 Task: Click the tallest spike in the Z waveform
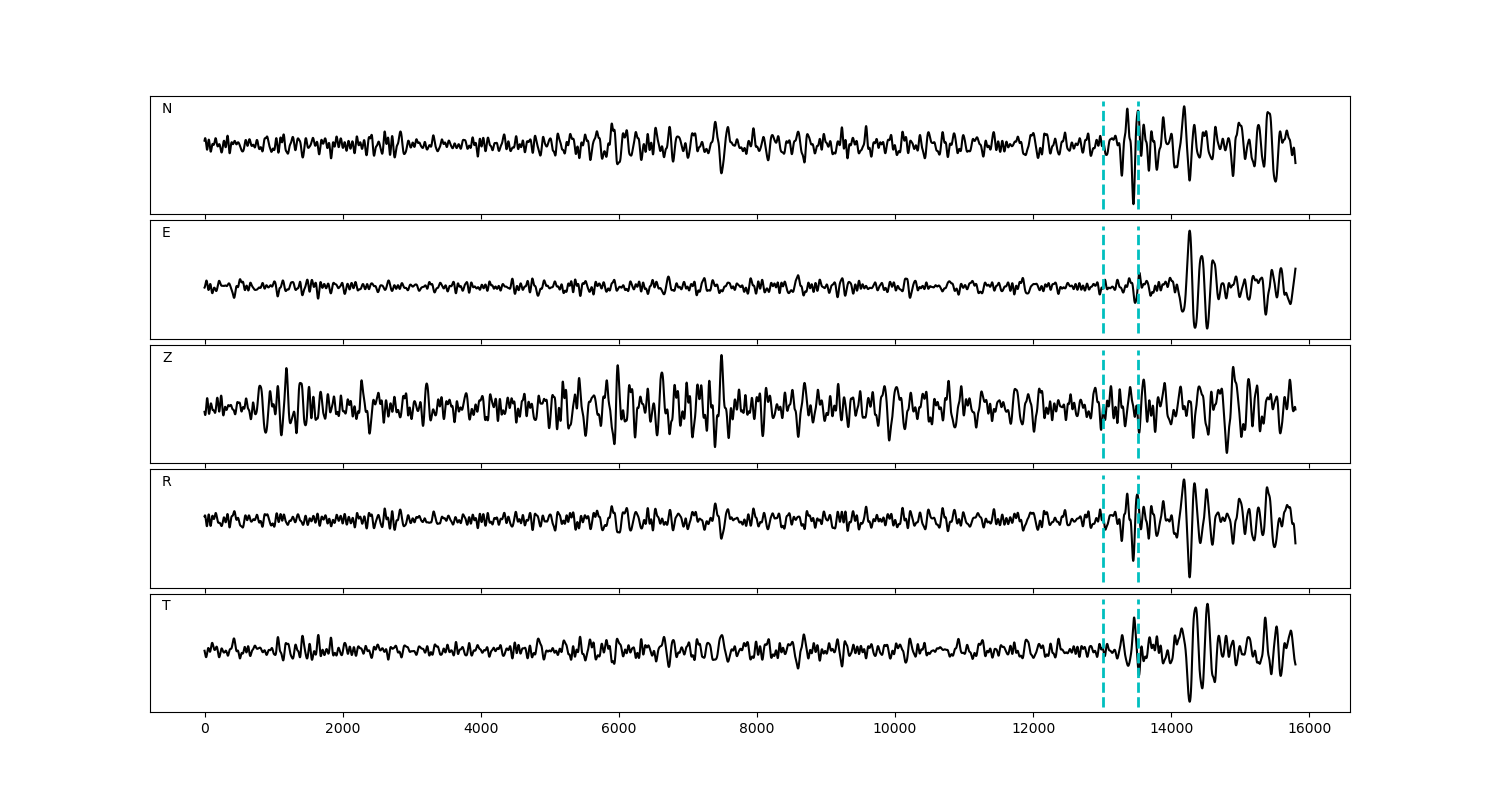(x=721, y=356)
